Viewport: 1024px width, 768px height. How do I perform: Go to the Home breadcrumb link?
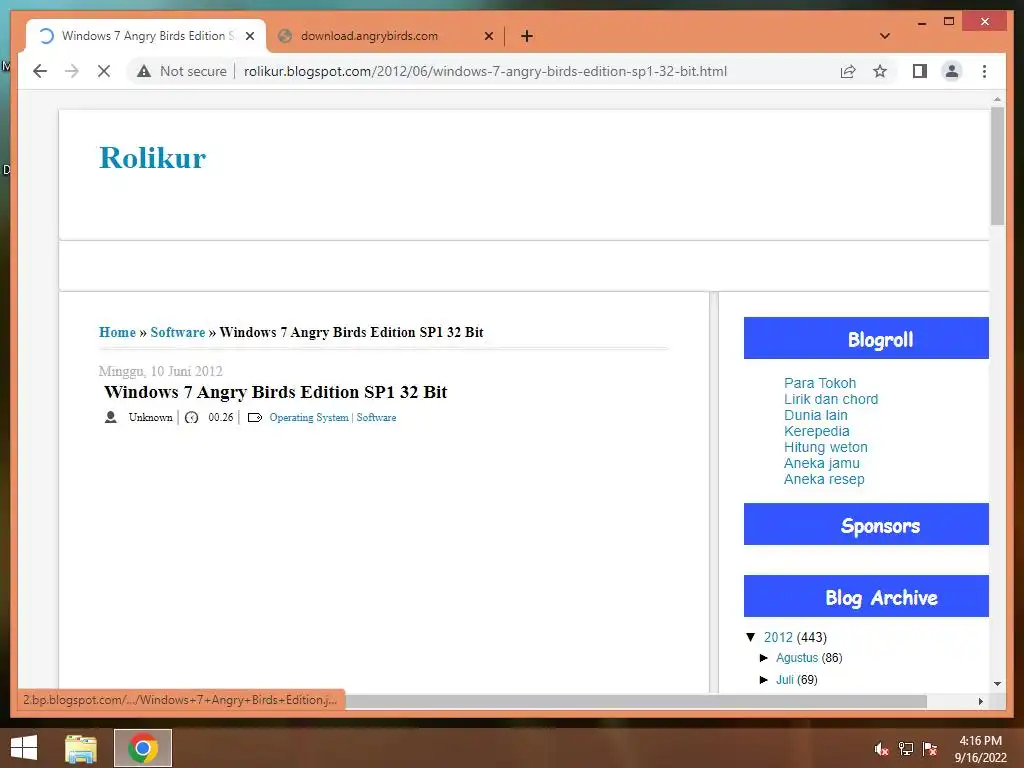(118, 332)
